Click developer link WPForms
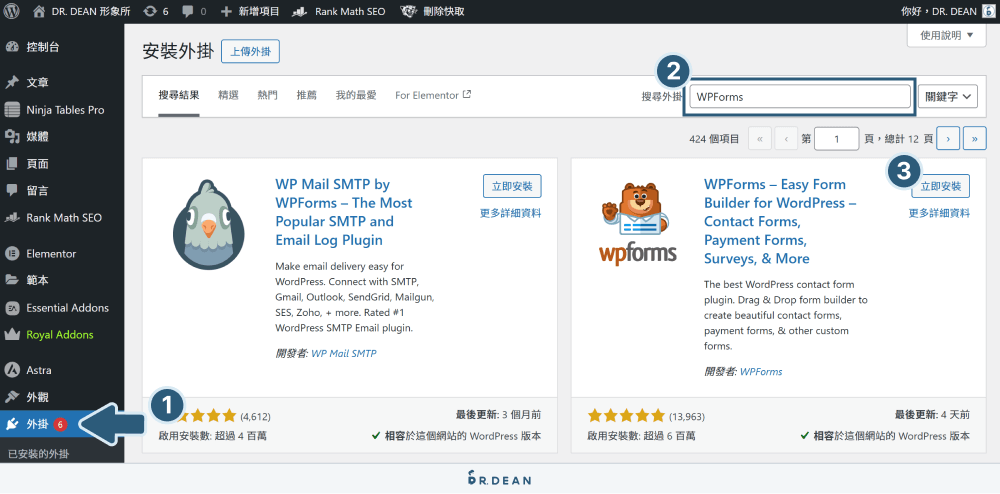Screen dimensions: 1000x494 tap(761, 372)
